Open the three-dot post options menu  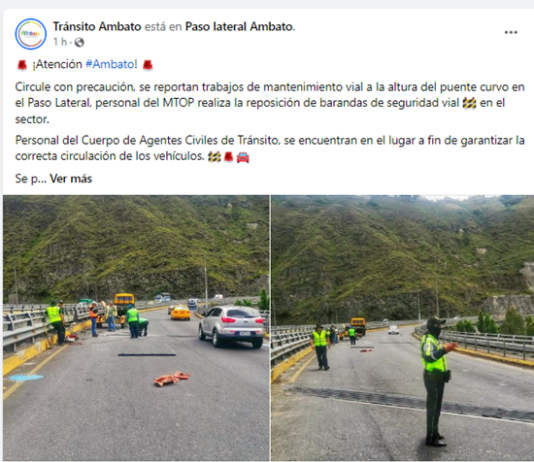point(511,32)
